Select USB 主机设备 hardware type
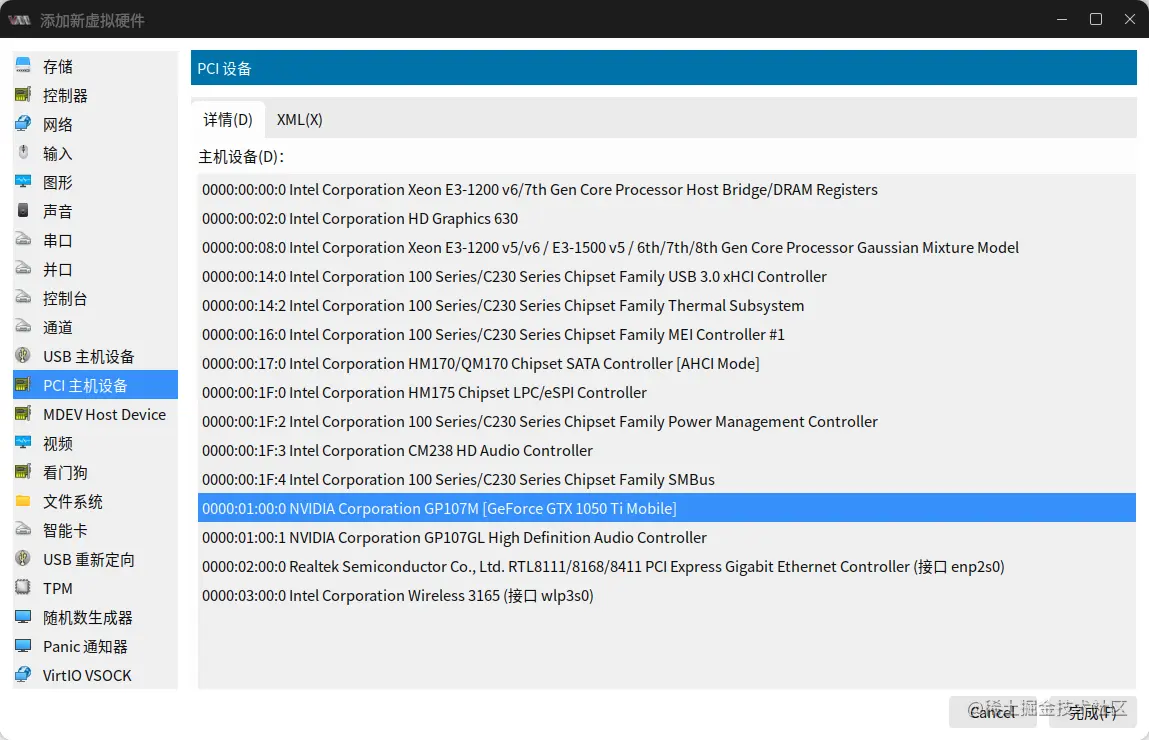 coord(95,357)
